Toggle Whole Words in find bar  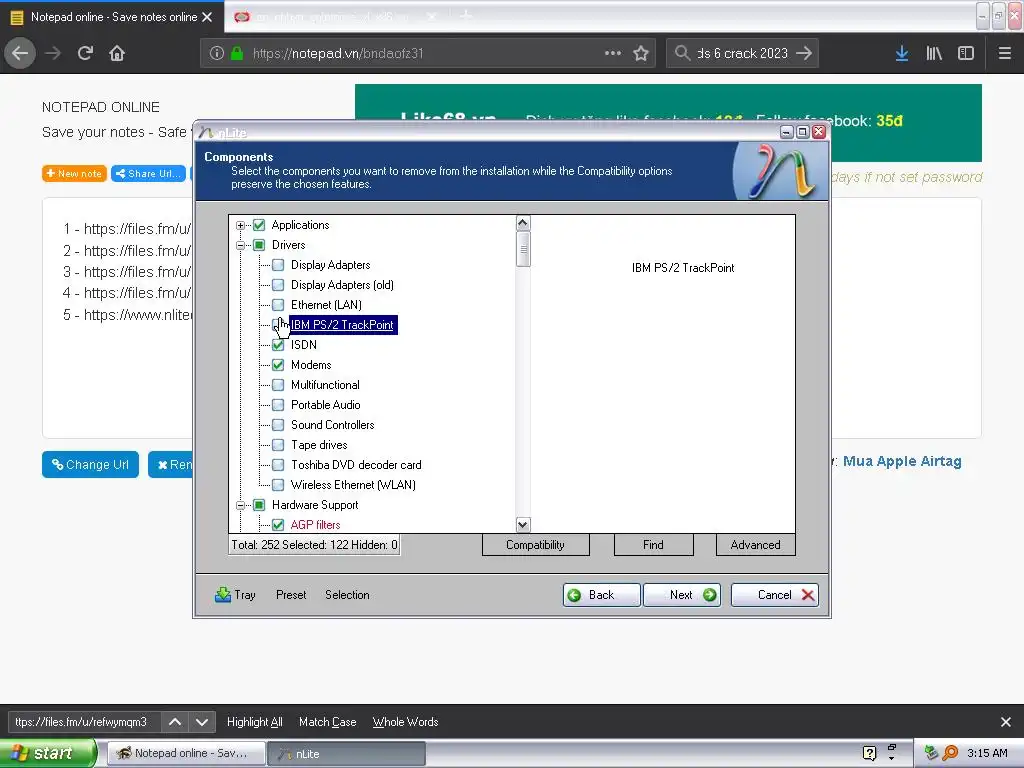pos(406,722)
